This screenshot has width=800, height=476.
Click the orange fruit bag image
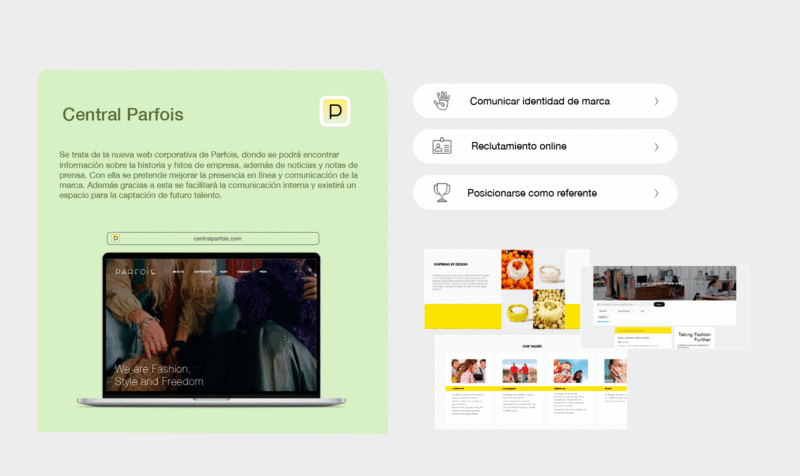point(517,269)
